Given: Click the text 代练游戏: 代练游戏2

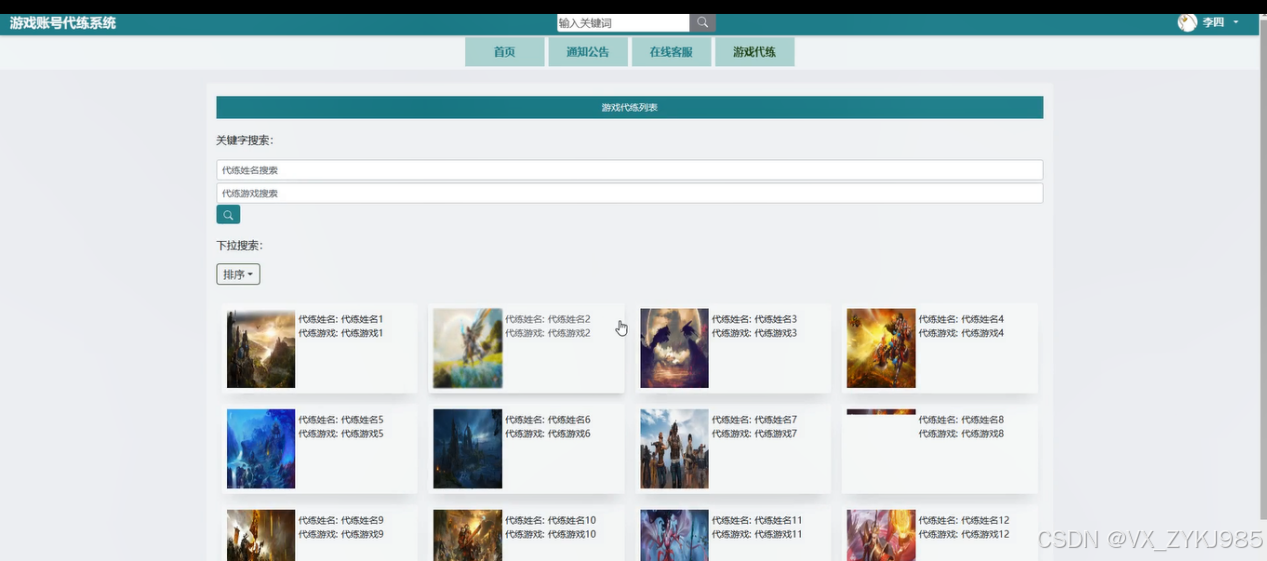Looking at the screenshot, I should [548, 333].
